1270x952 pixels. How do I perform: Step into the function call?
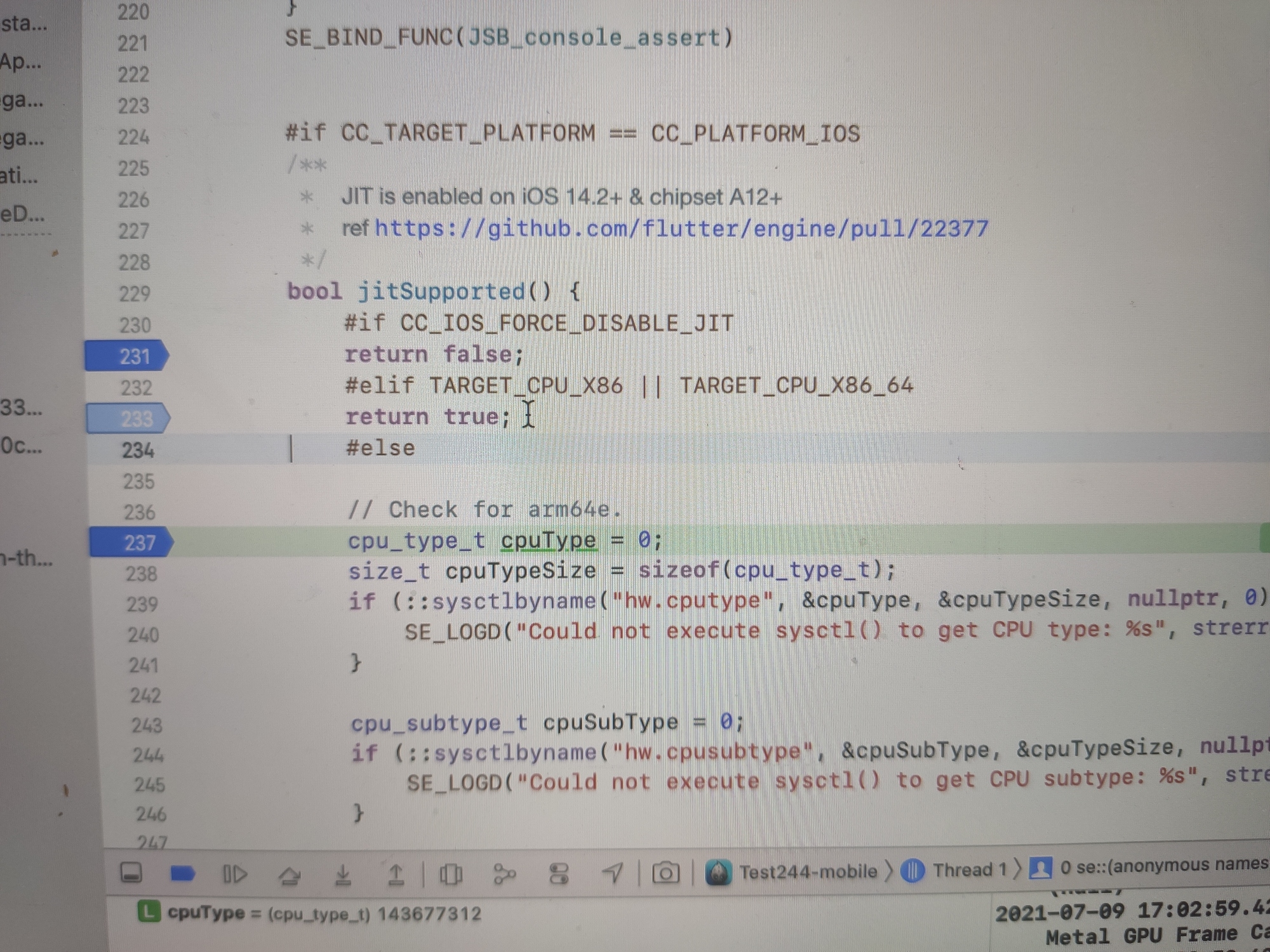(x=343, y=876)
